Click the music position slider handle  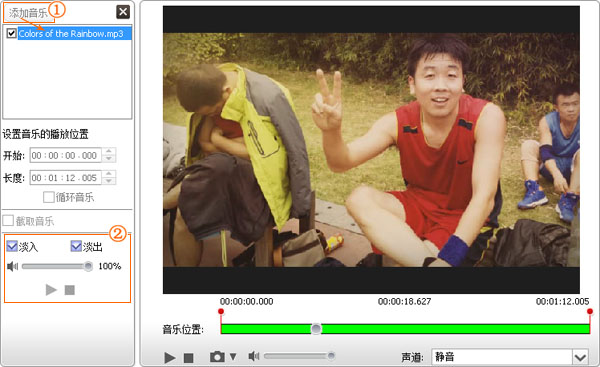316,329
